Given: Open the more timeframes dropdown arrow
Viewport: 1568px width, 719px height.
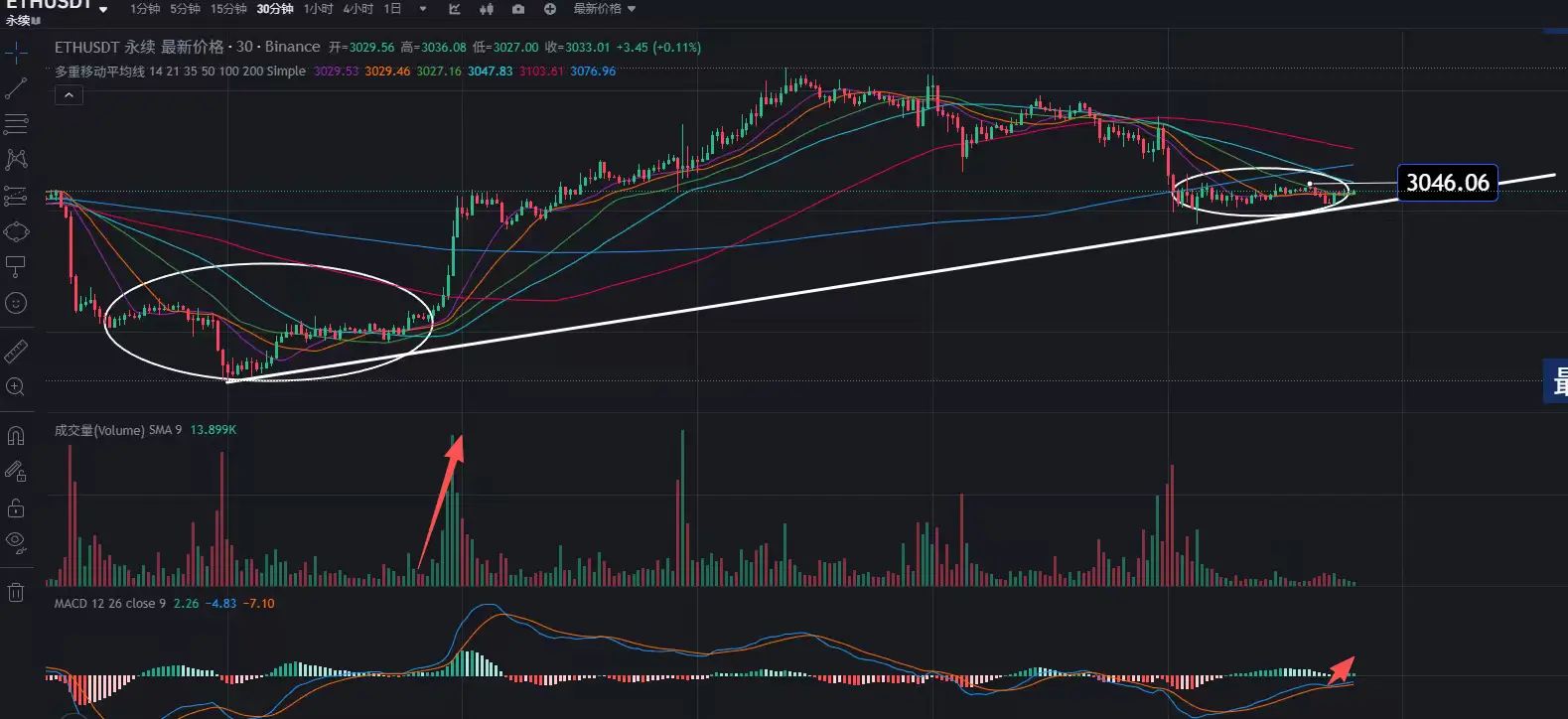Looking at the screenshot, I should (423, 9).
